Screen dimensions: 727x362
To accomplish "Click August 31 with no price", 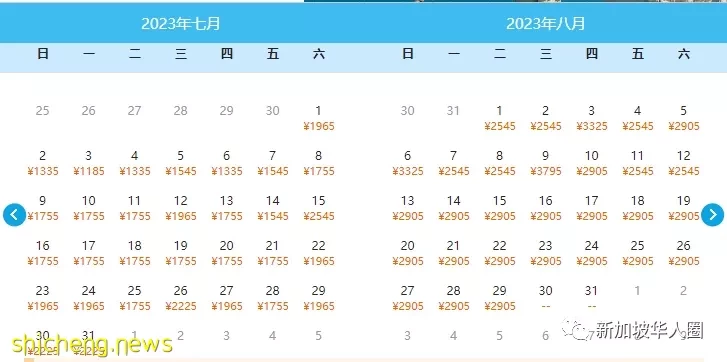I will click(x=592, y=298).
